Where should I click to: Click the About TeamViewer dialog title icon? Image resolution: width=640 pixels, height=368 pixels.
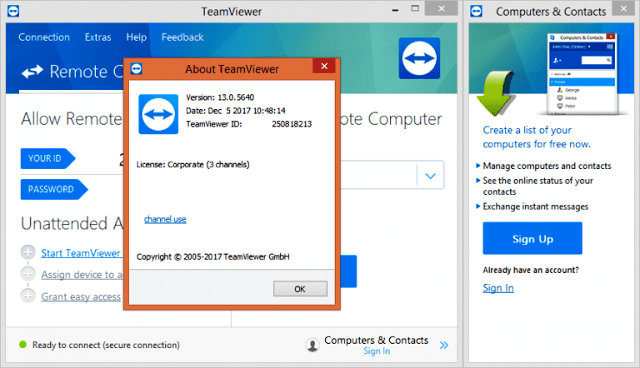tap(136, 69)
